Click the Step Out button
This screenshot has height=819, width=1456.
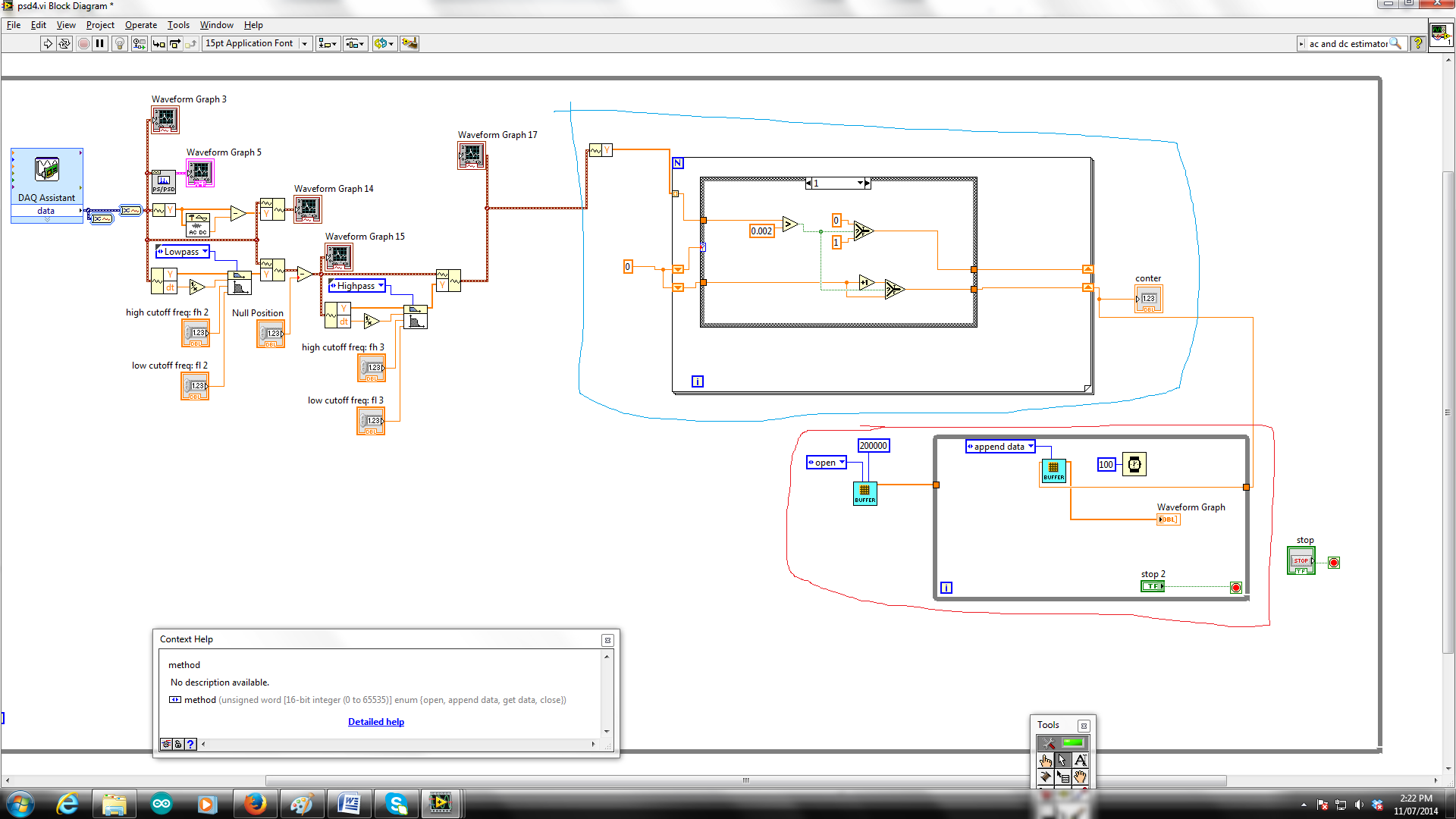pos(191,43)
